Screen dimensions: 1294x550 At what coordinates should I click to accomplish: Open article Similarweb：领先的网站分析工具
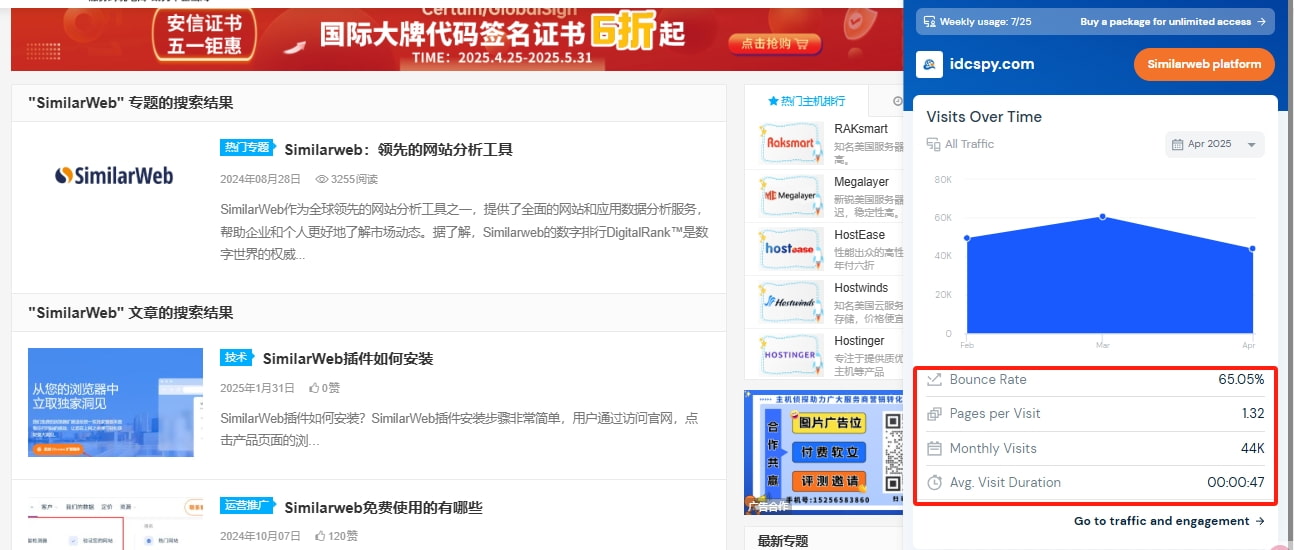click(x=398, y=150)
